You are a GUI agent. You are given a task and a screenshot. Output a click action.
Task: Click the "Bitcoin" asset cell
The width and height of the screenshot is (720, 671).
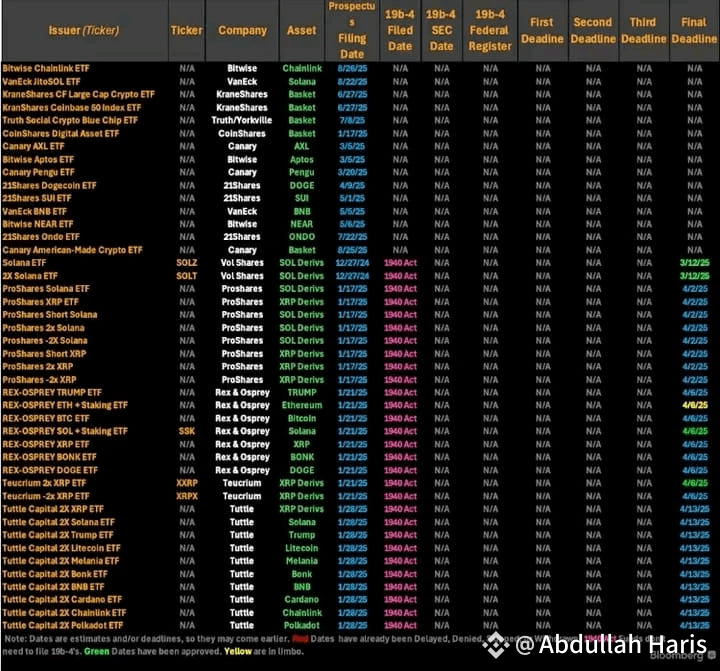(x=302, y=419)
